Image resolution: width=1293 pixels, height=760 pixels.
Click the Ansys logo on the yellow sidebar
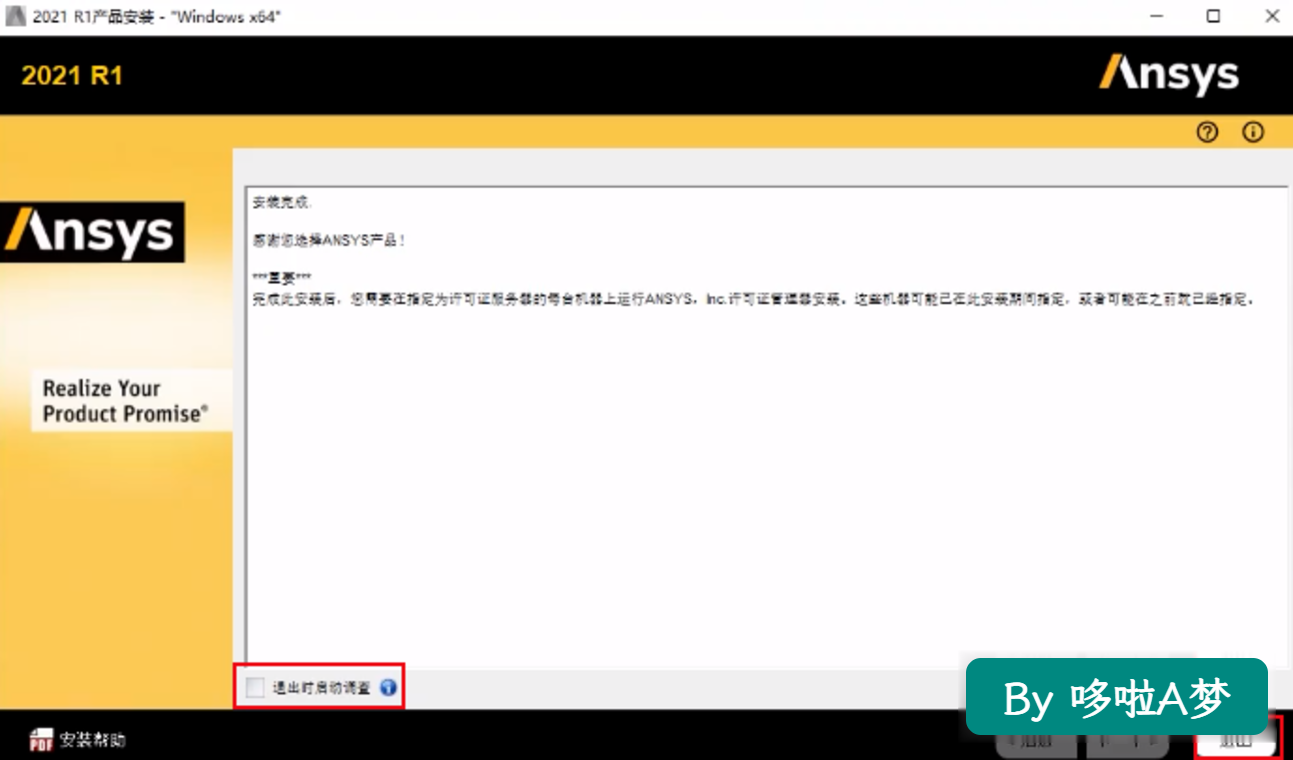pos(91,232)
